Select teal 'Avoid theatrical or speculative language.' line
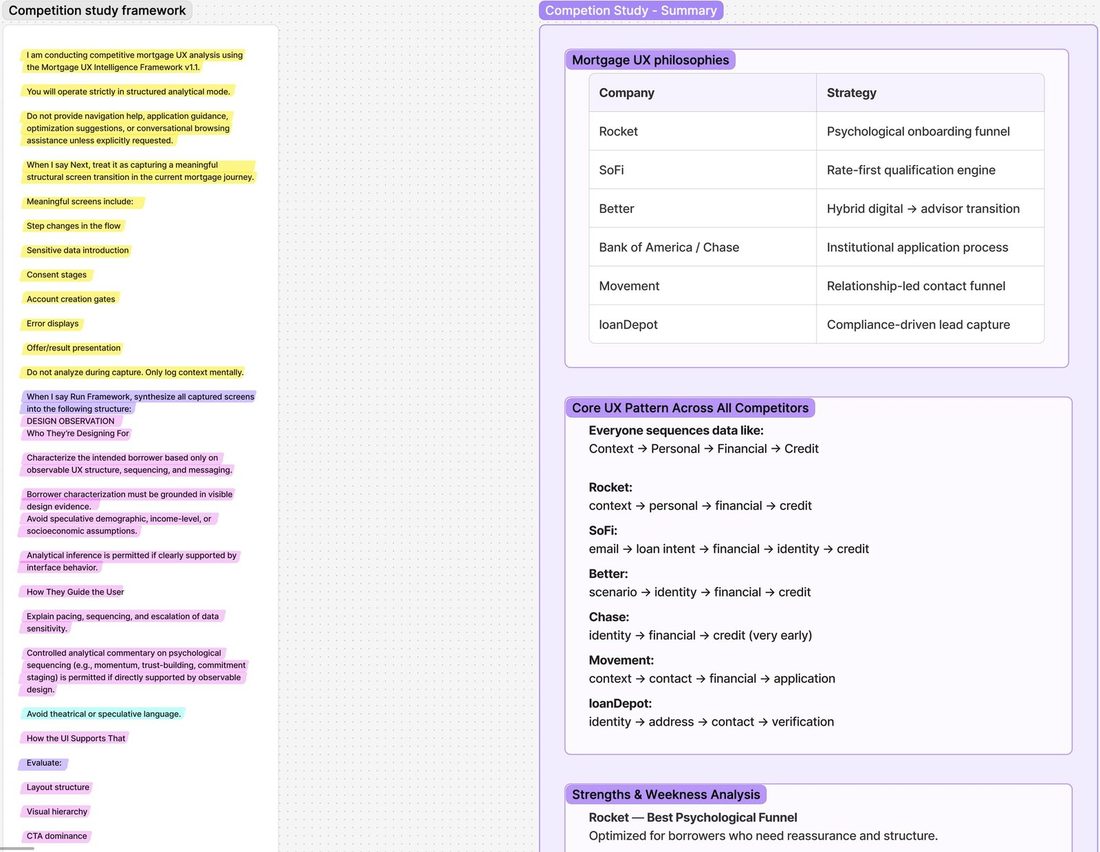 click(x=103, y=714)
